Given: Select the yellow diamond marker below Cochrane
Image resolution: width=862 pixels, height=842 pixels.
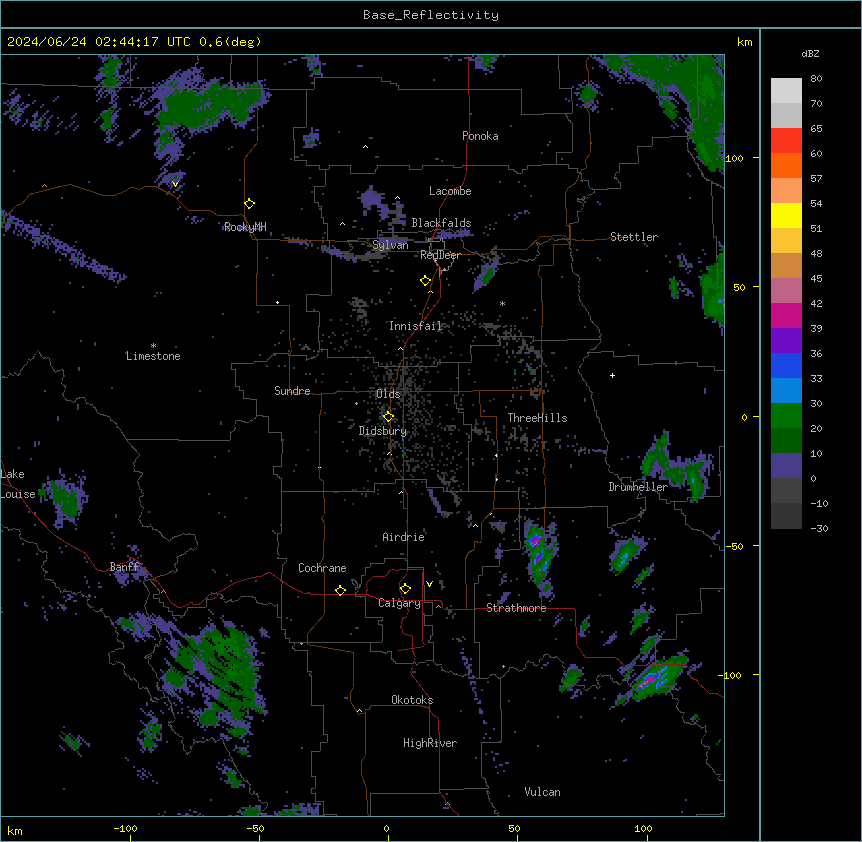Looking at the screenshot, I should click(340, 590).
